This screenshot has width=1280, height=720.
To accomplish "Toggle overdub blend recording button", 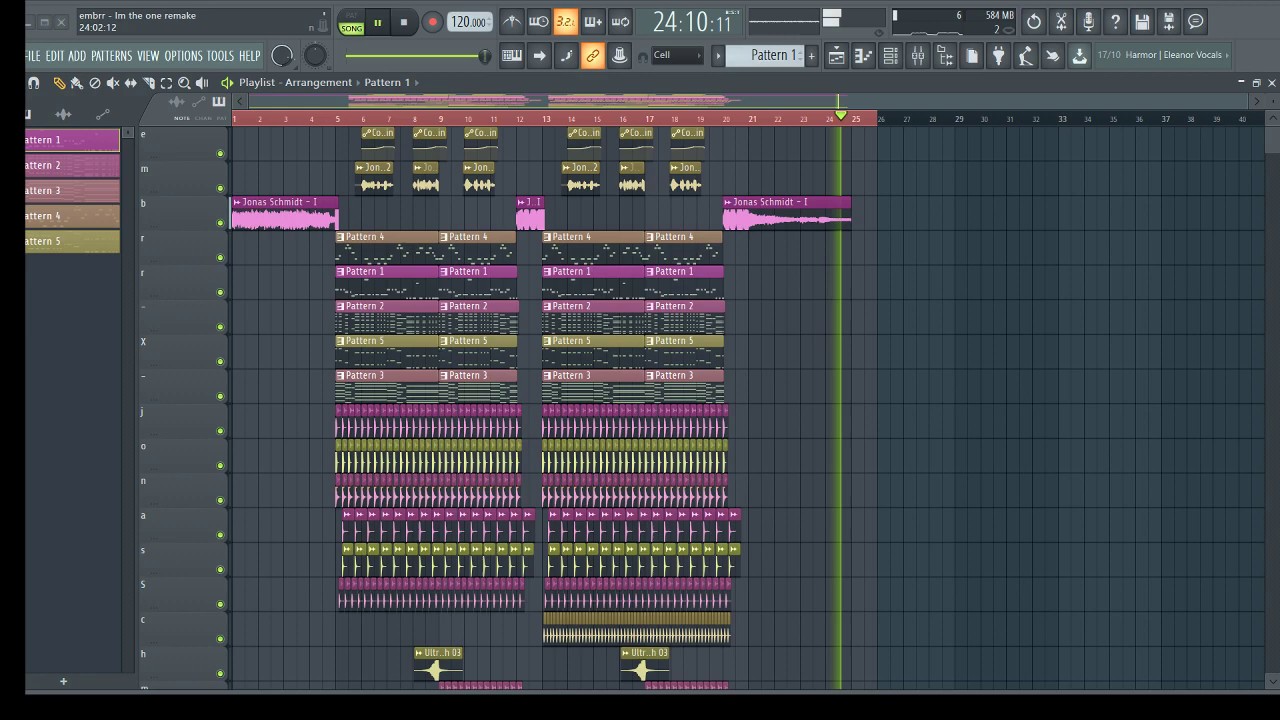I will click(x=592, y=21).
